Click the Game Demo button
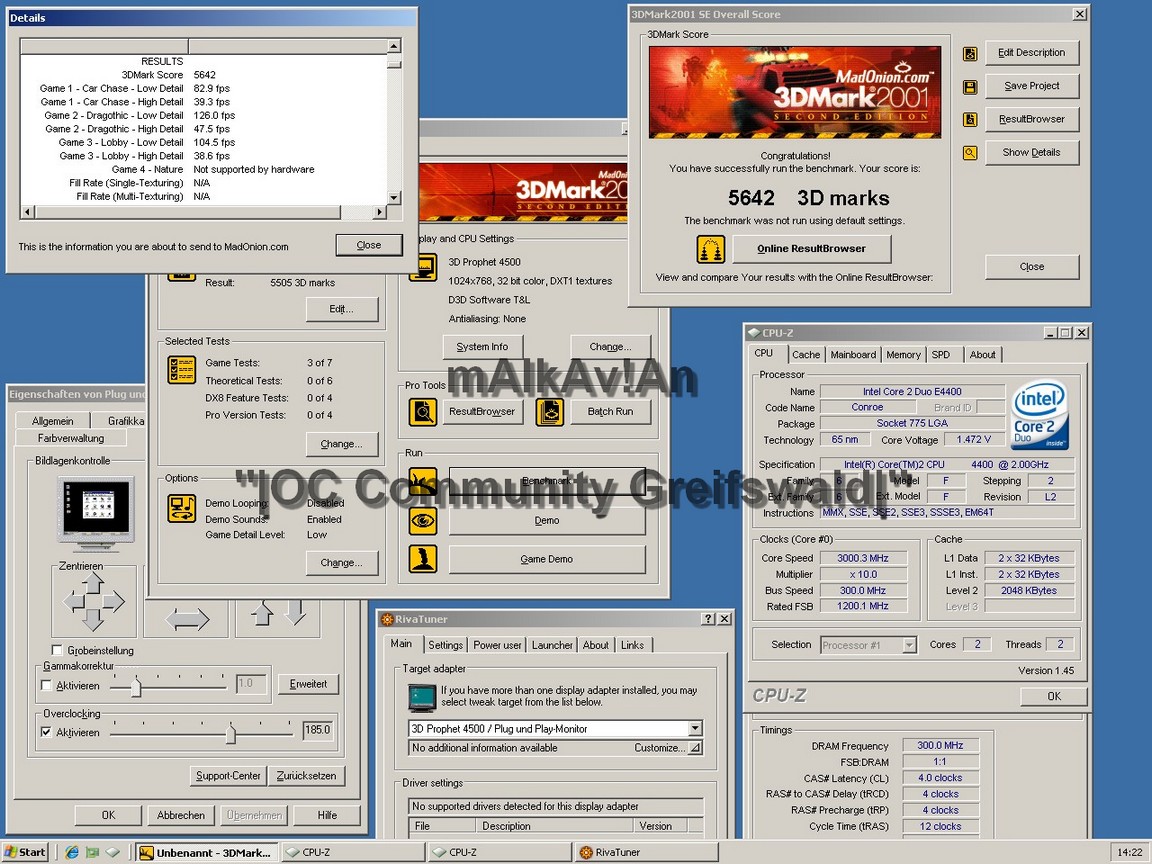The height and width of the screenshot is (864, 1152). pyautogui.click(x=547, y=560)
